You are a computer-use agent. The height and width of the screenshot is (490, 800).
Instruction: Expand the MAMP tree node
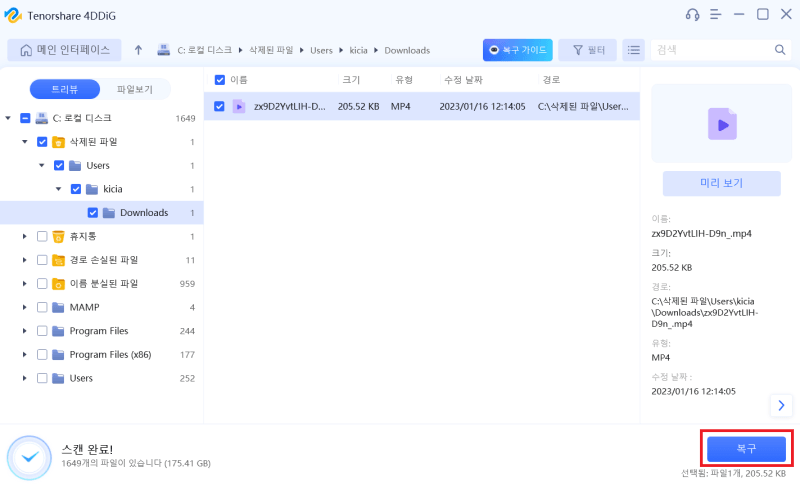[x=24, y=307]
